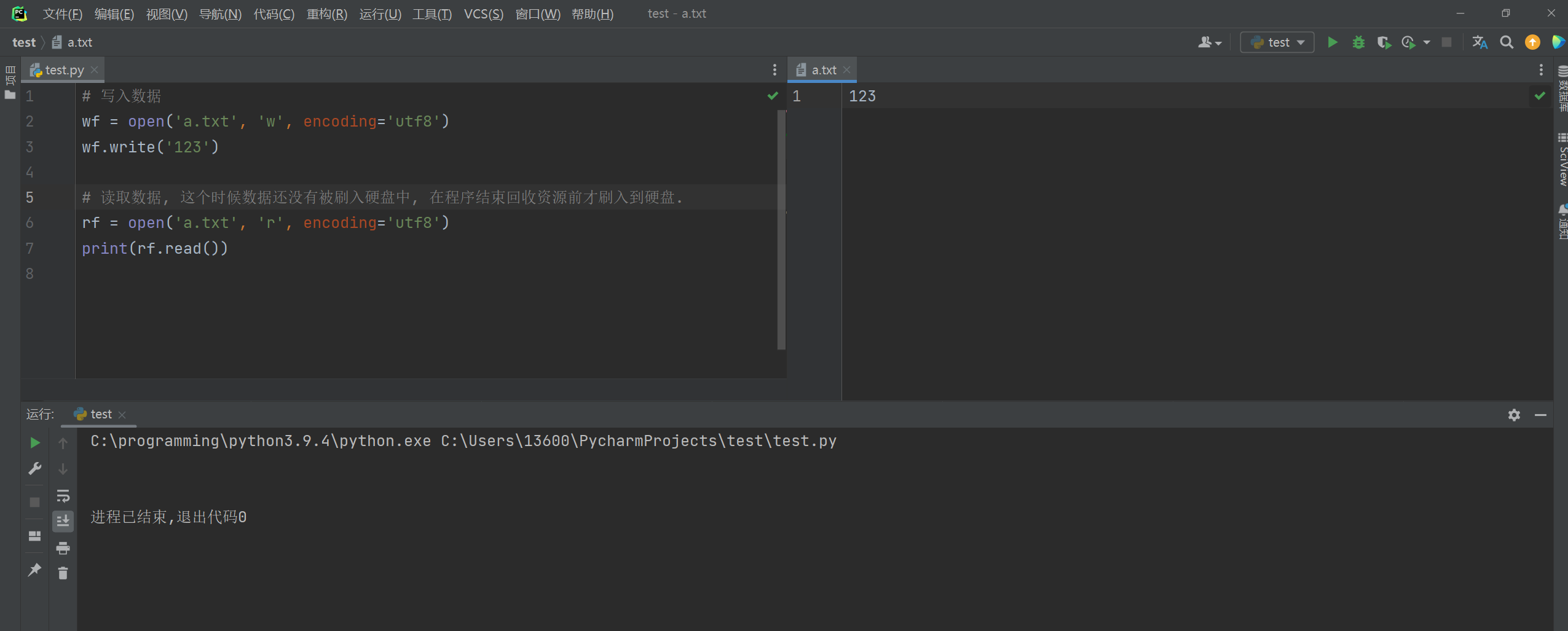
Task: Click the PyCharm logo icon in the title bar
Action: (20, 14)
